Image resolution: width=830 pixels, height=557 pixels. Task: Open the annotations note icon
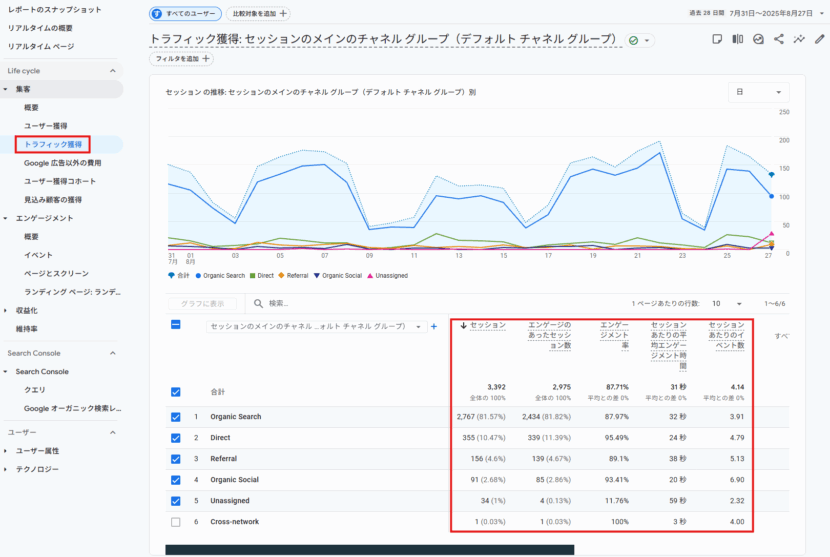[x=717, y=39]
